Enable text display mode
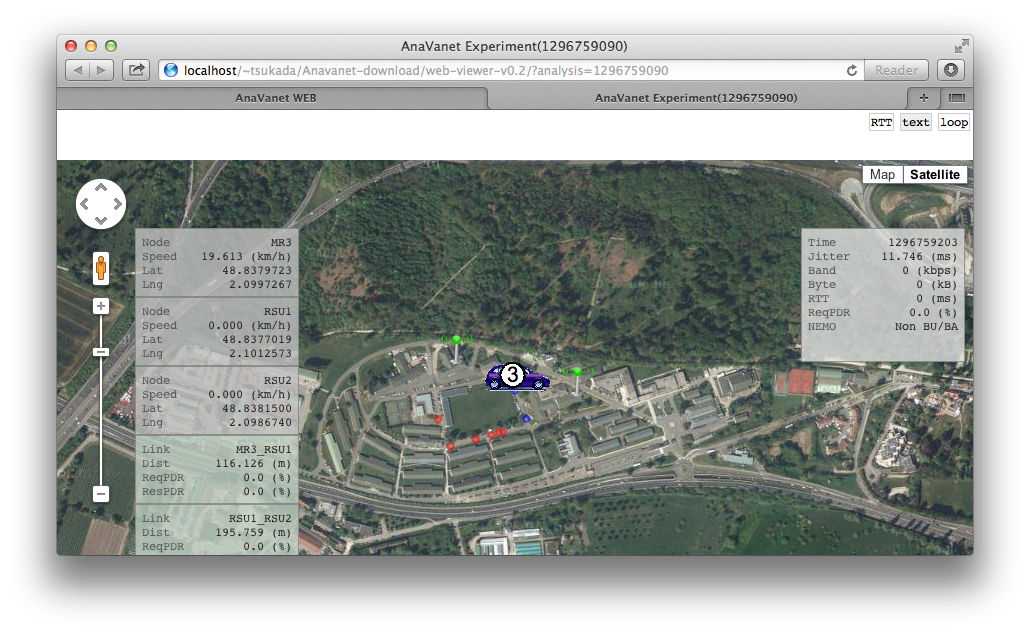 click(915, 122)
